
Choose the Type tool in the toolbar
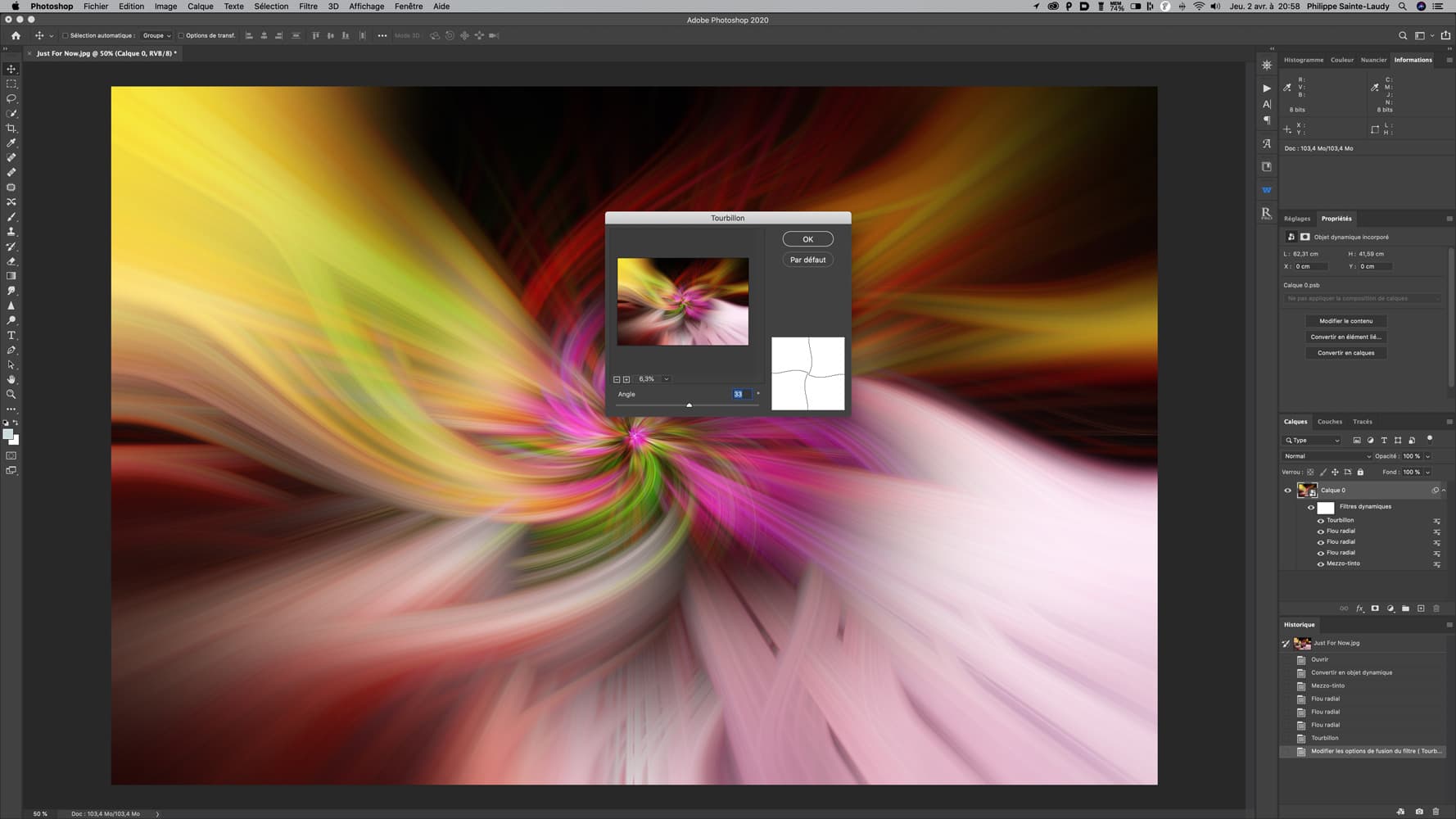(11, 336)
